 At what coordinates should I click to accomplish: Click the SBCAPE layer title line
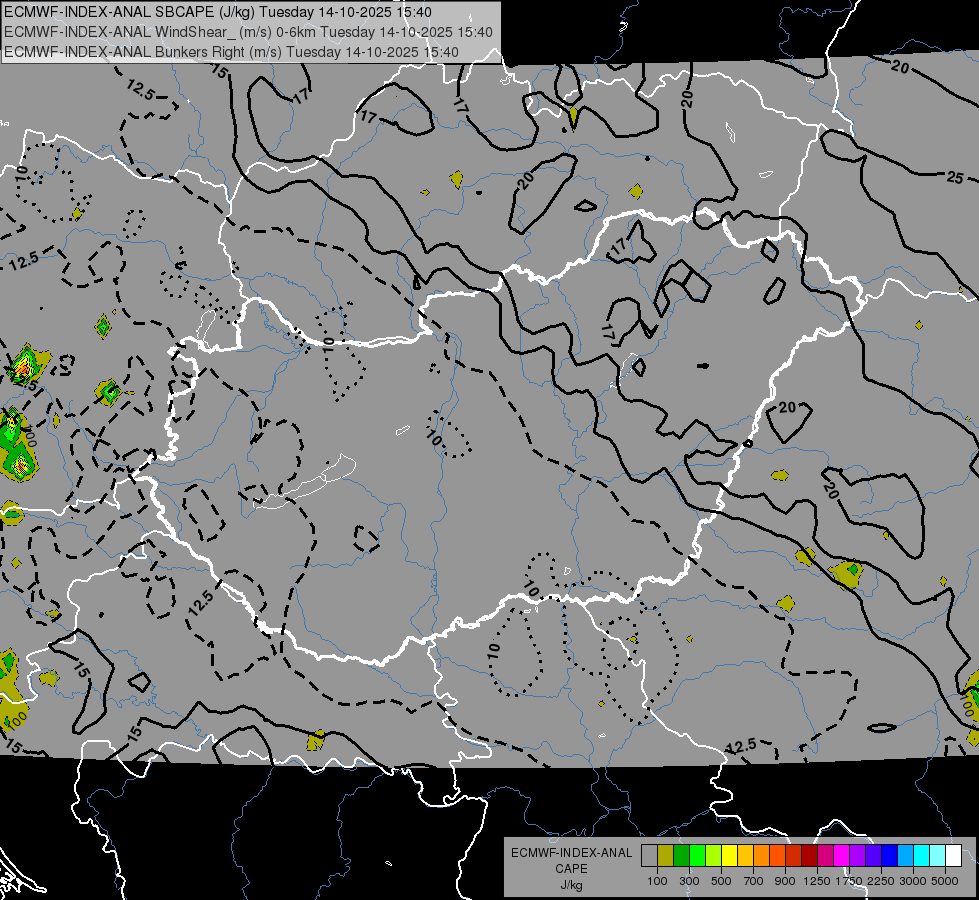coord(218,12)
